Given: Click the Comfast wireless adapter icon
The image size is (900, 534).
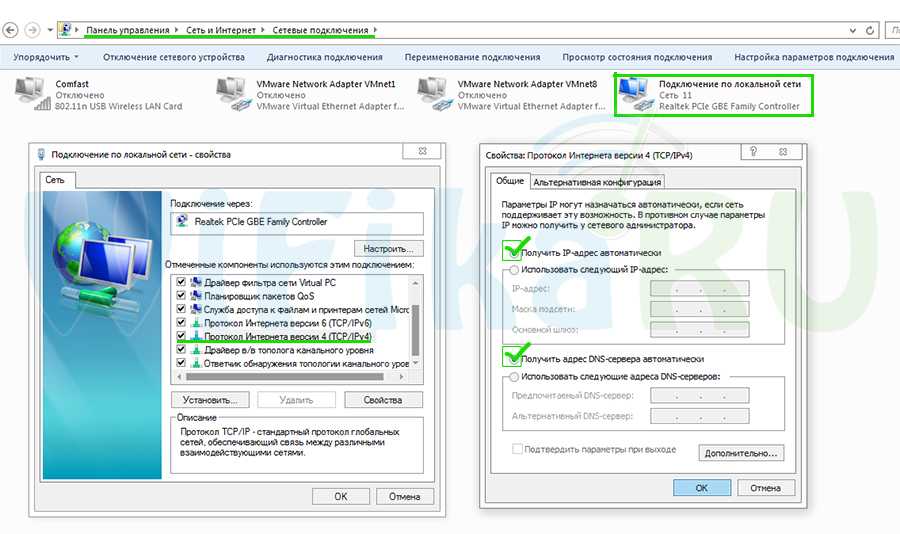Looking at the screenshot, I should click(34, 94).
